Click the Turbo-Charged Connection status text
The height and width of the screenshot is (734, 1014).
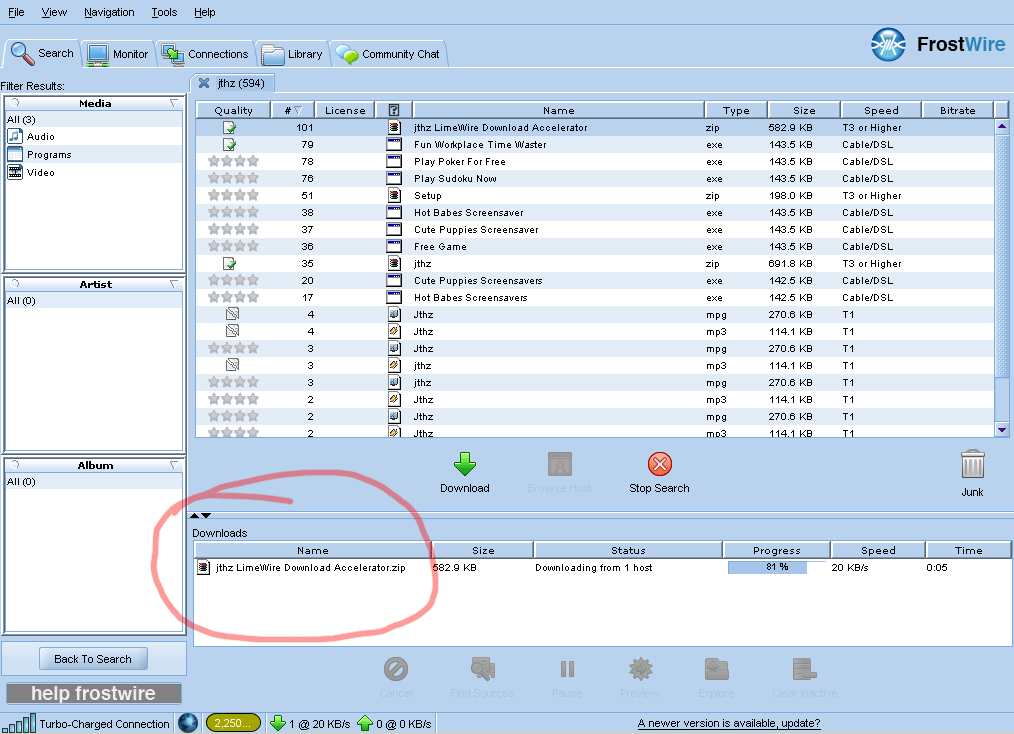pyautogui.click(x=104, y=724)
